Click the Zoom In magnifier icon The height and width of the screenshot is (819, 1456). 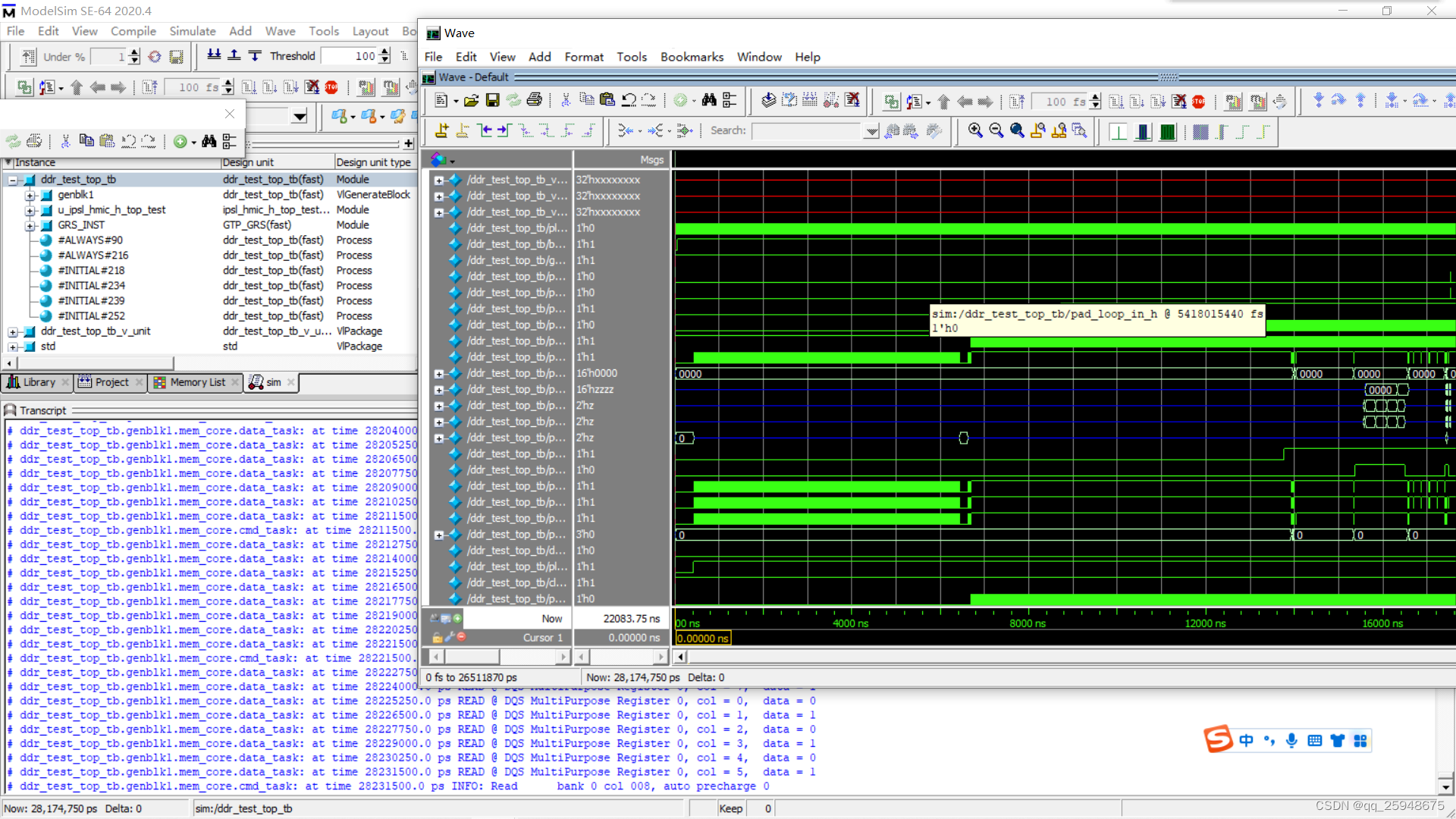[975, 130]
